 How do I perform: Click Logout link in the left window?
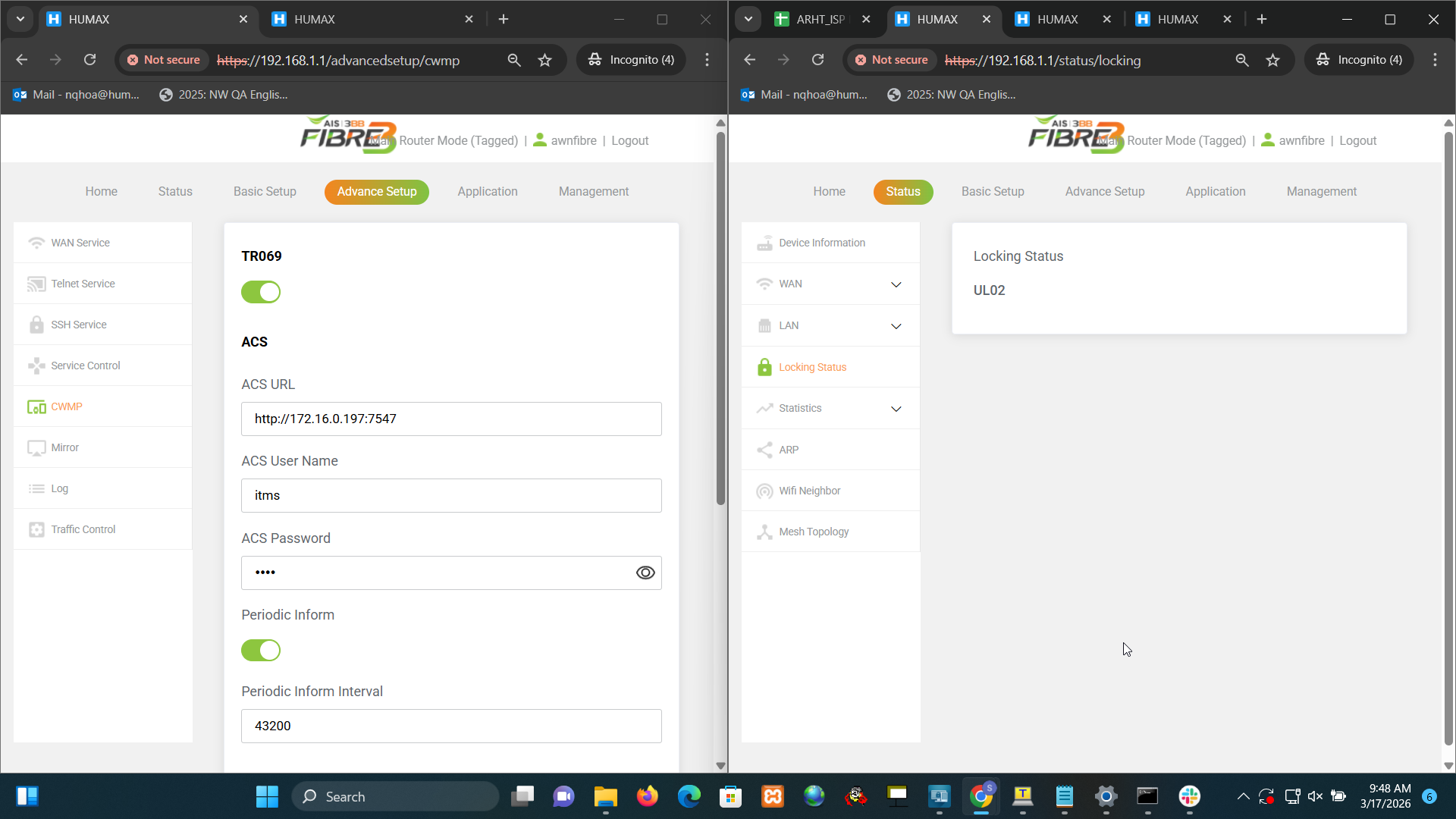tap(629, 141)
